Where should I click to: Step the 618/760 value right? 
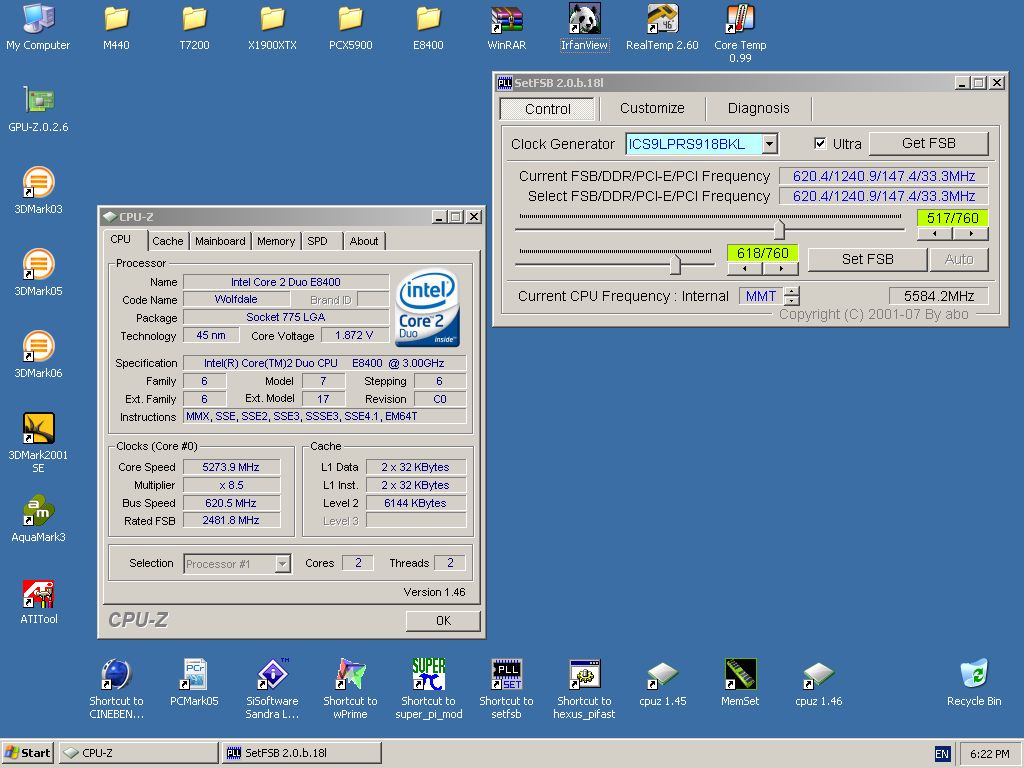(x=780, y=268)
